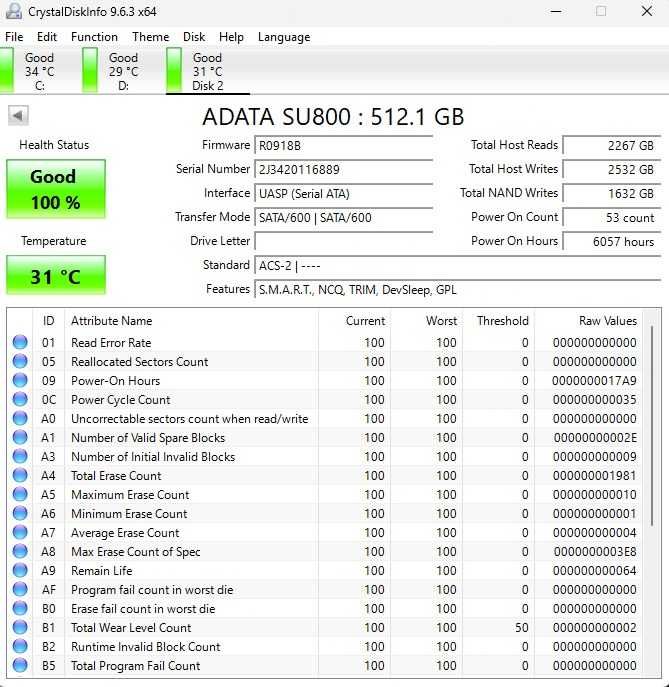
Task: Click green status bar of drive C:
Action: [x=6, y=70]
